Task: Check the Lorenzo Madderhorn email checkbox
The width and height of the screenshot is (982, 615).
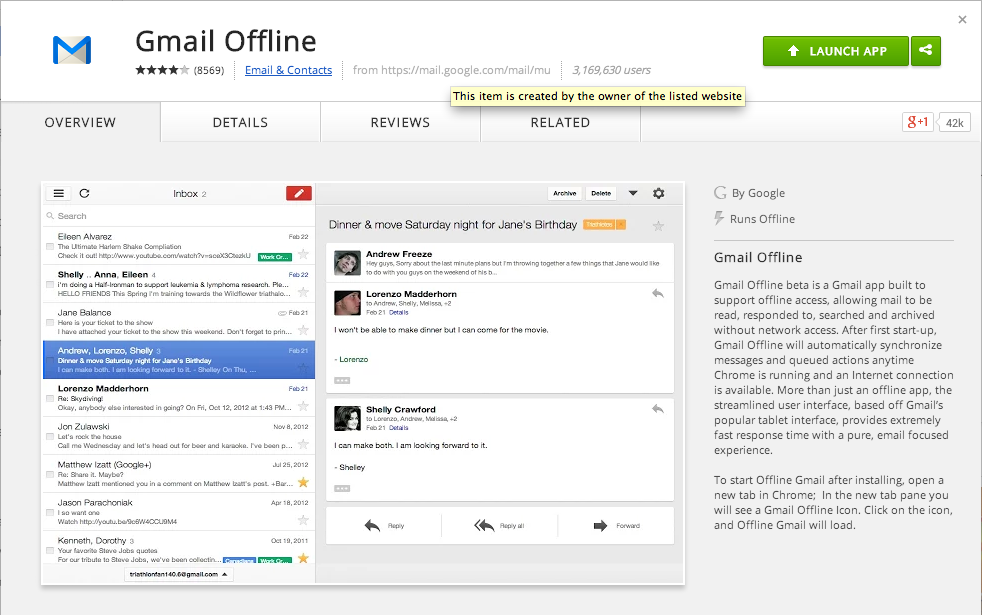Action: pyautogui.click(x=50, y=398)
